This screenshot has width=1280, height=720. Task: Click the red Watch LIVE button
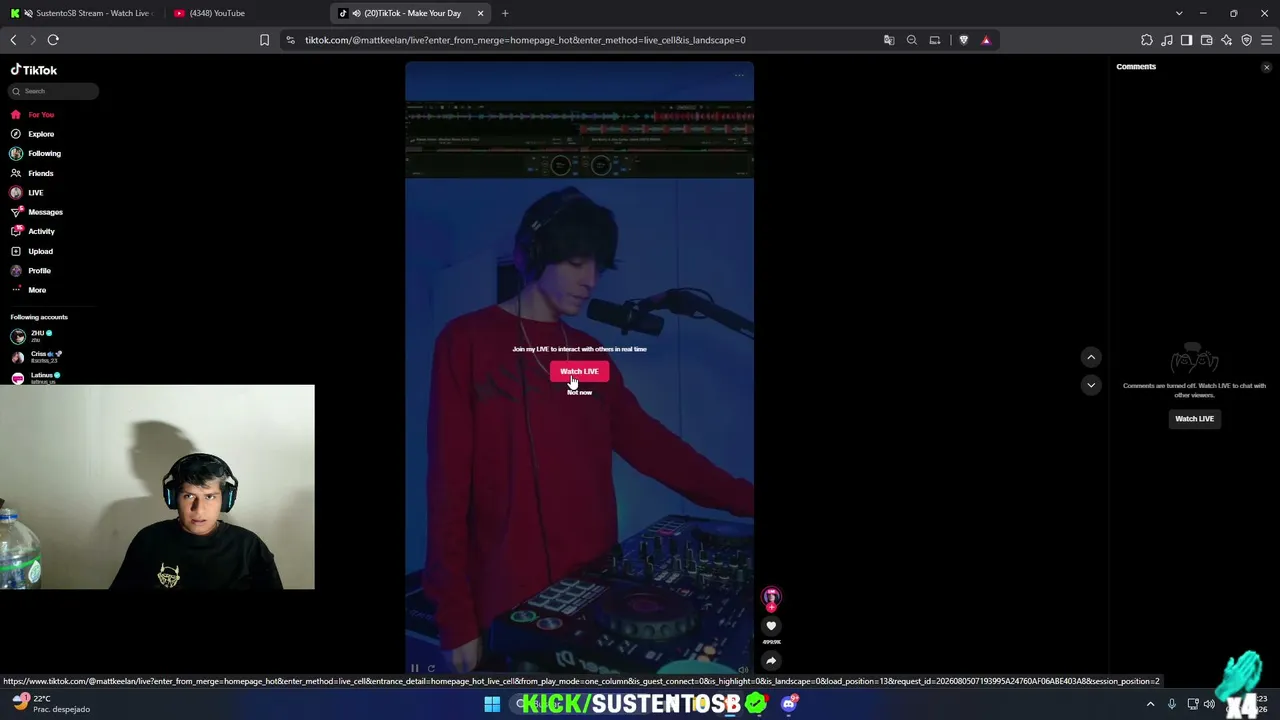point(579,371)
